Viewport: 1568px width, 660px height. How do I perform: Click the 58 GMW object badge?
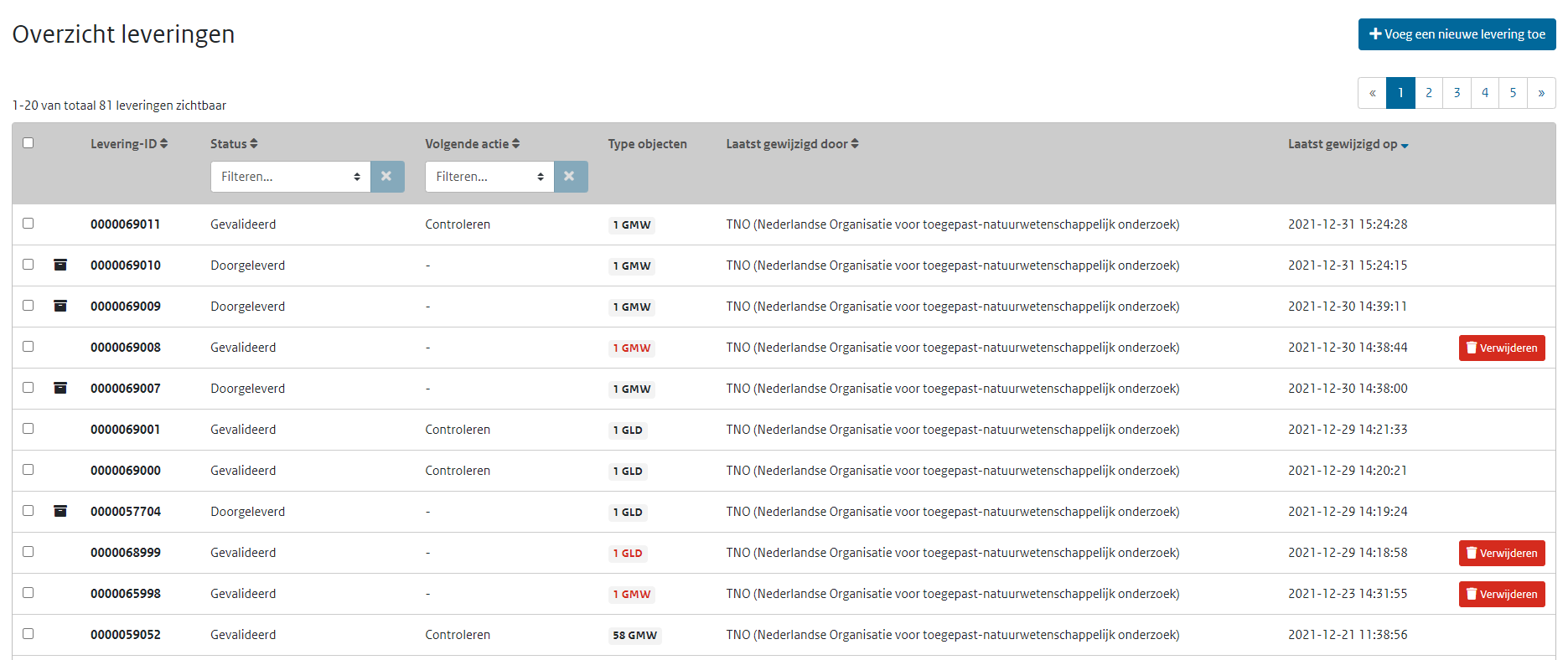(x=634, y=635)
